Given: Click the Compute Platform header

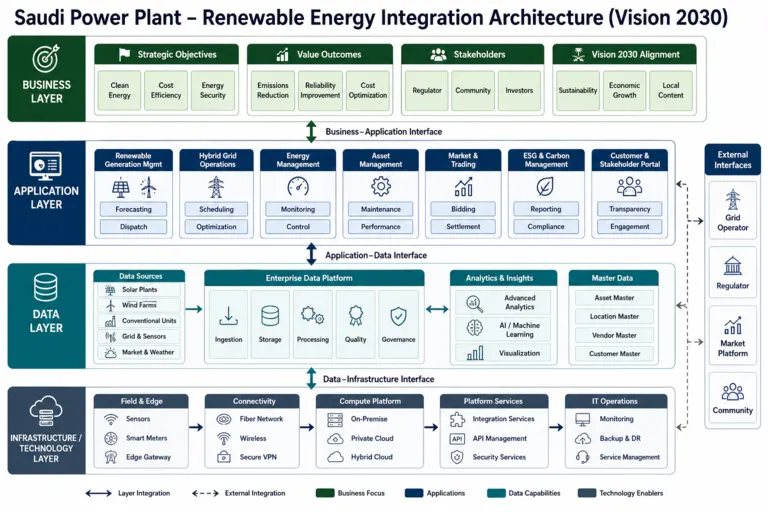Looking at the screenshot, I should (370, 401).
